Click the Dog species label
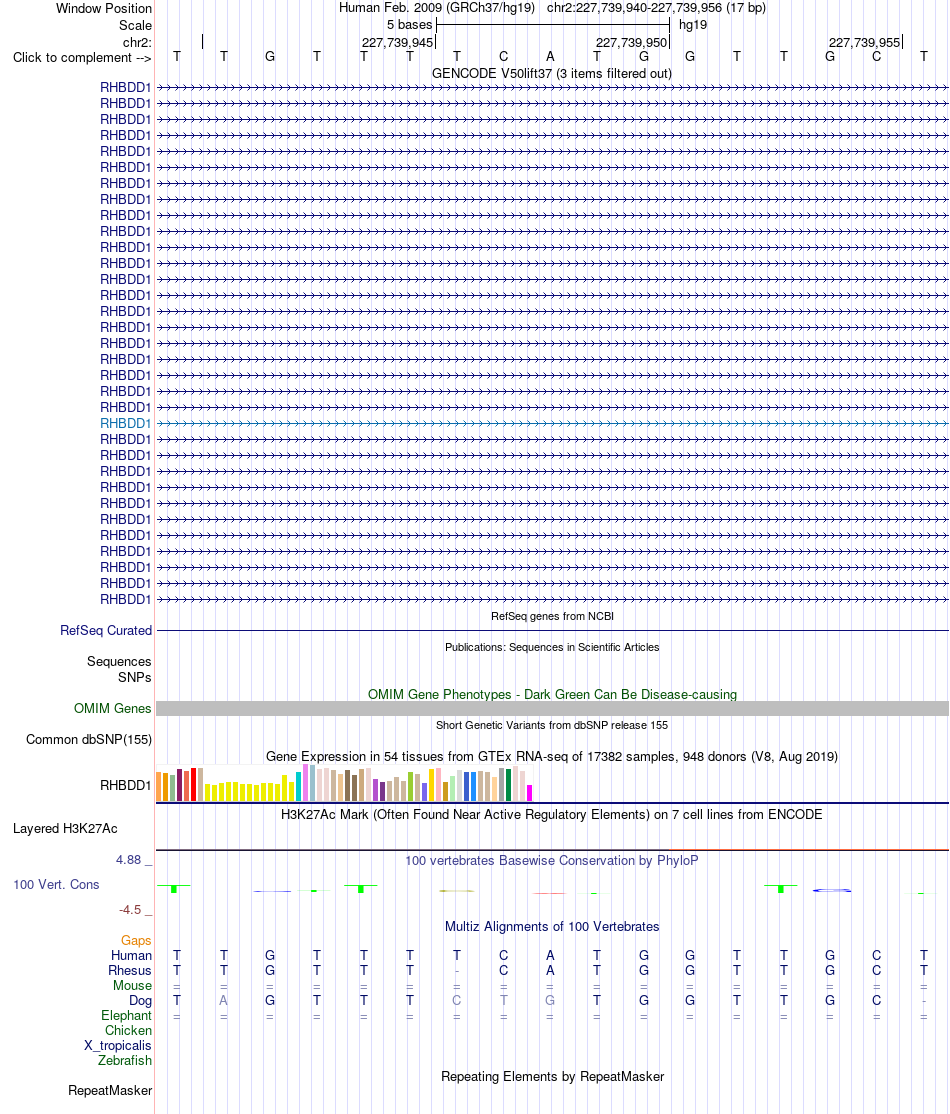Image resolution: width=950 pixels, height=1114 pixels. click(x=141, y=1000)
